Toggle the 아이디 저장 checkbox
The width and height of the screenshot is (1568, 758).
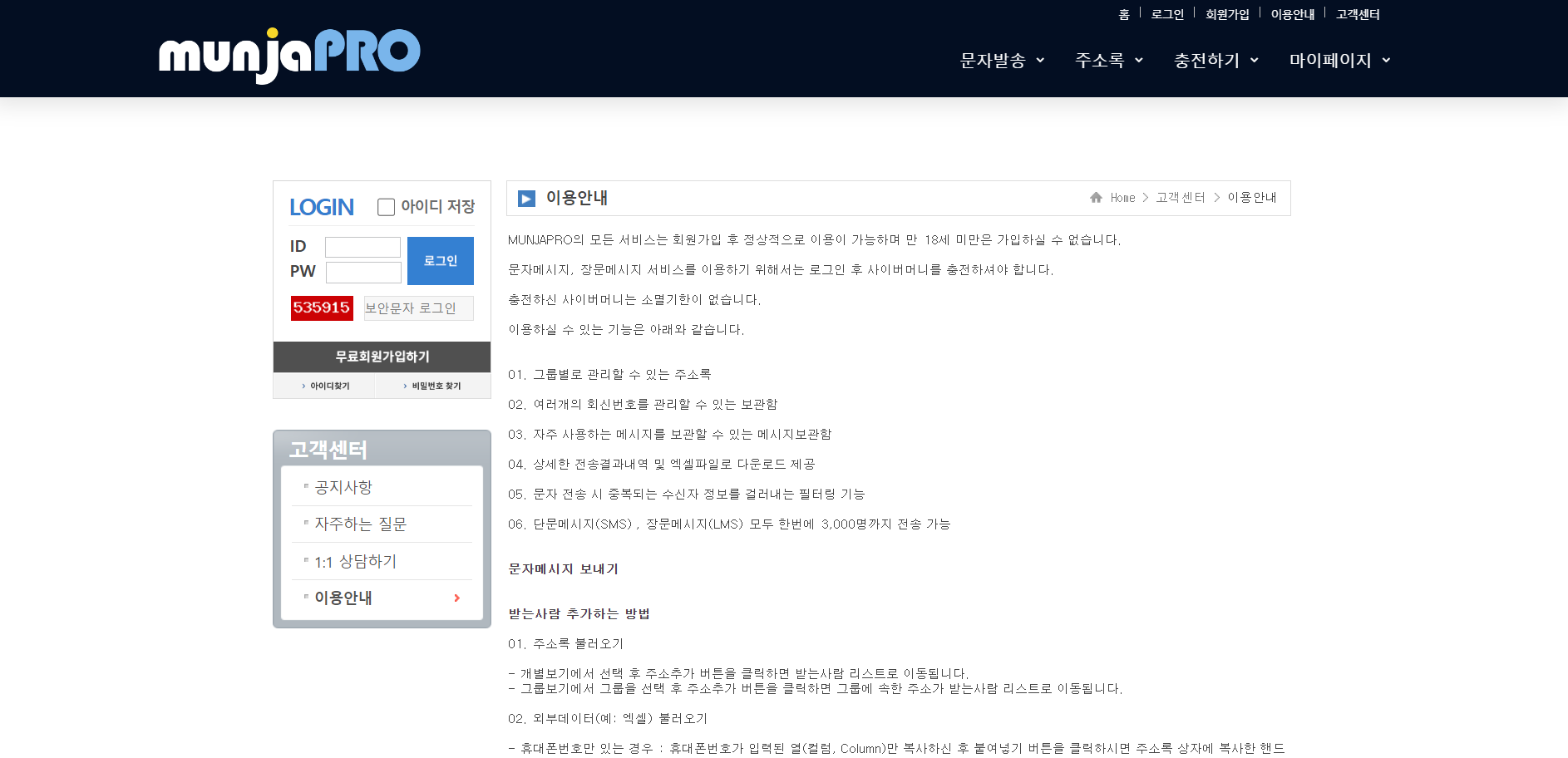point(386,207)
